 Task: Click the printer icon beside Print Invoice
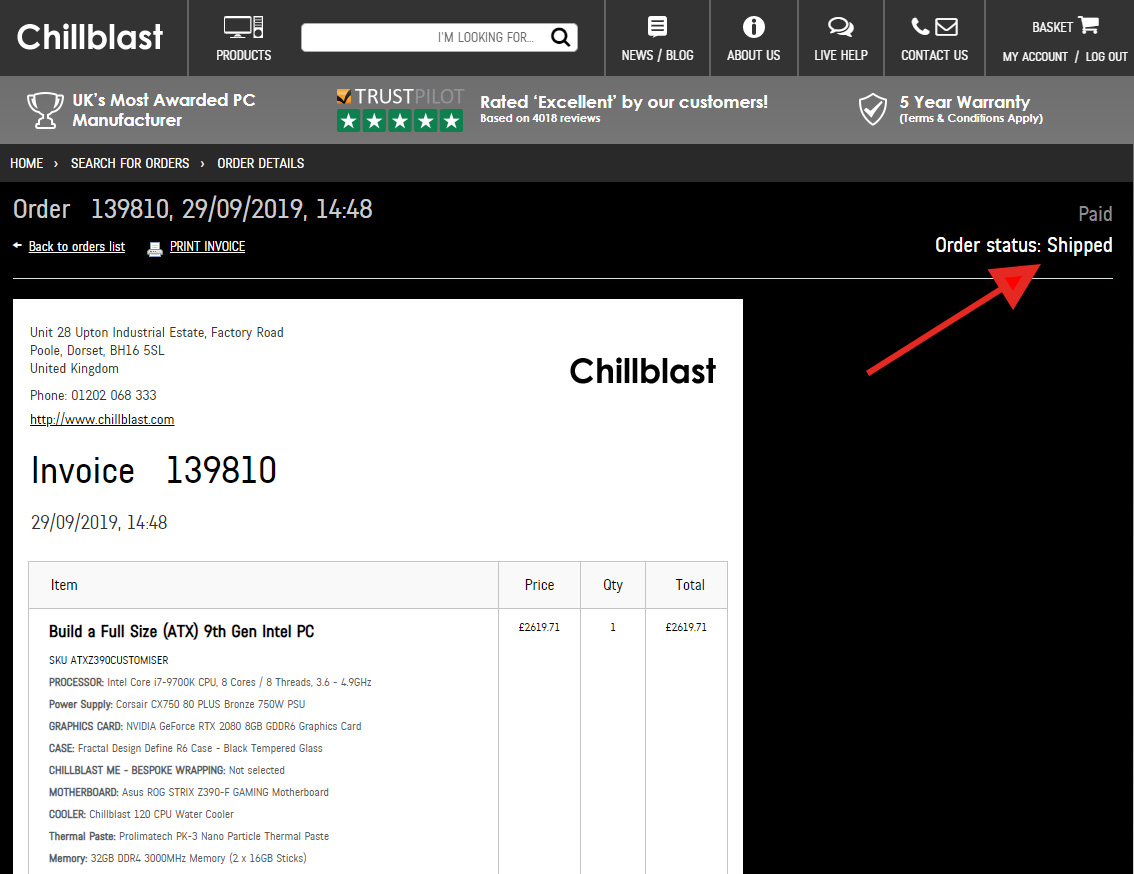tap(155, 249)
